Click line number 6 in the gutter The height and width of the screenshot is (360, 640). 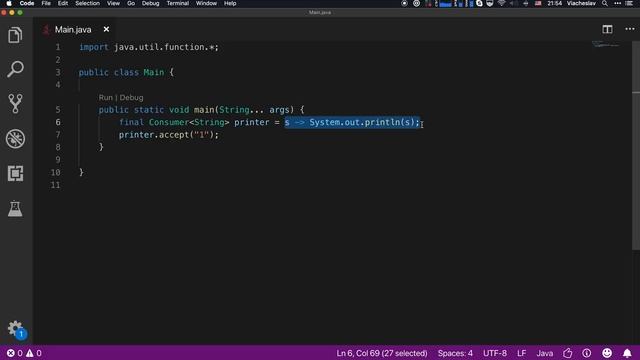(x=58, y=122)
